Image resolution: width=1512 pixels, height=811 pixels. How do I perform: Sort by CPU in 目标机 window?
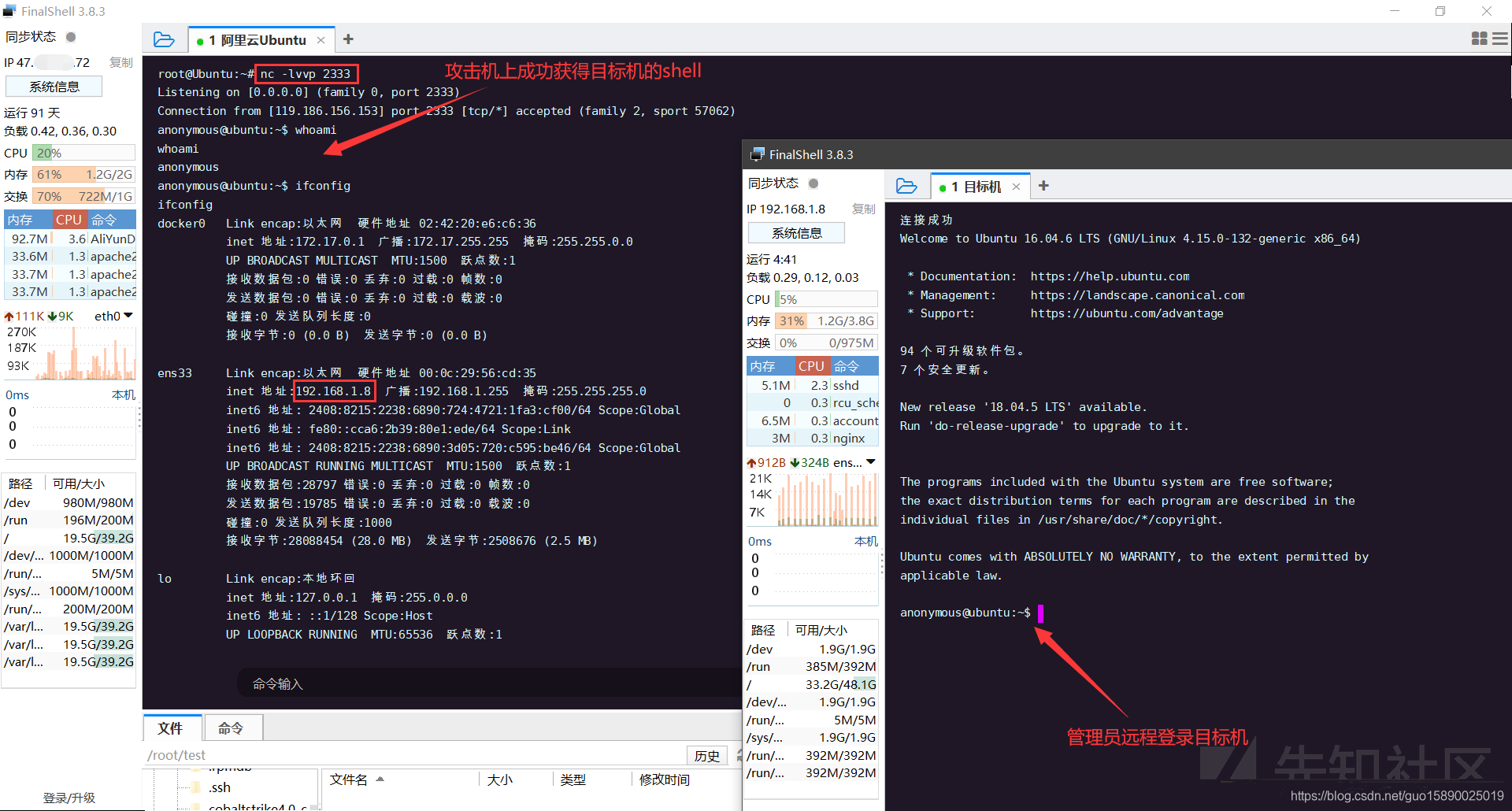pos(812,366)
